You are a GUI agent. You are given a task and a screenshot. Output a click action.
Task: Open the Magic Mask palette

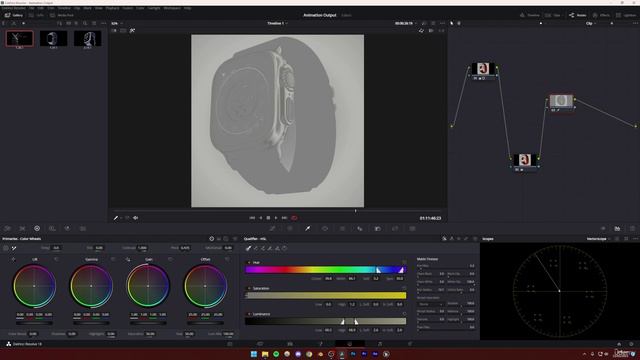pyautogui.click(x=360, y=229)
